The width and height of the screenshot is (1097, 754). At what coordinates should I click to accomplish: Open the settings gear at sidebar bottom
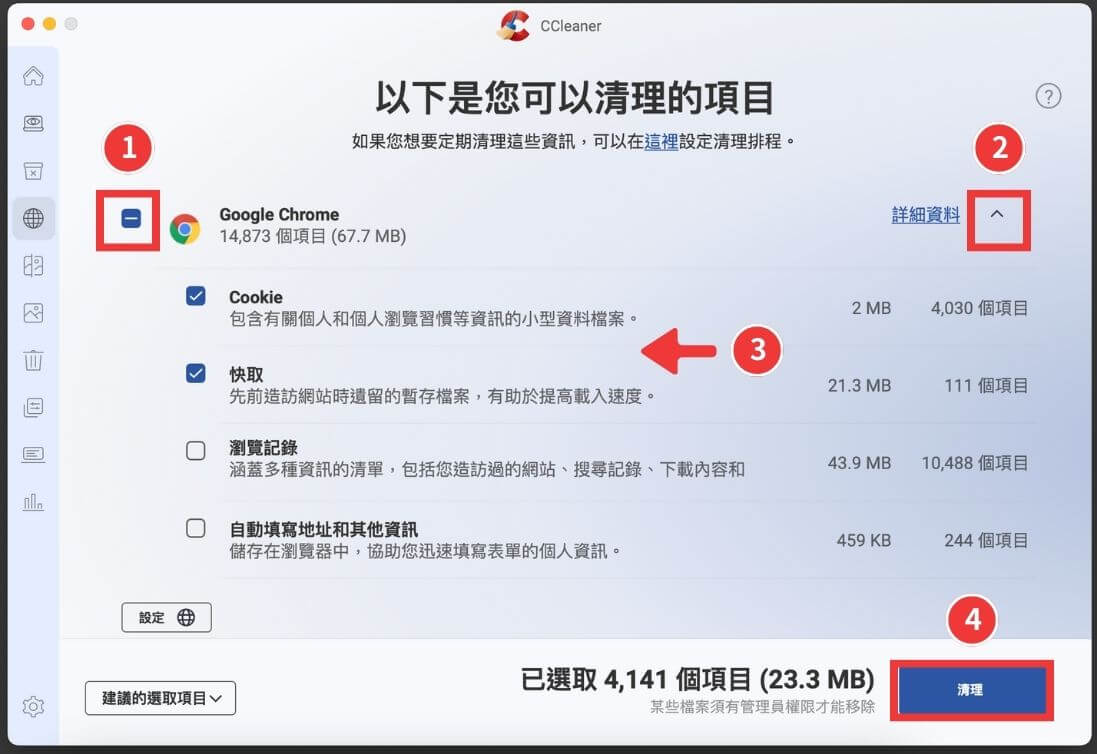33,706
